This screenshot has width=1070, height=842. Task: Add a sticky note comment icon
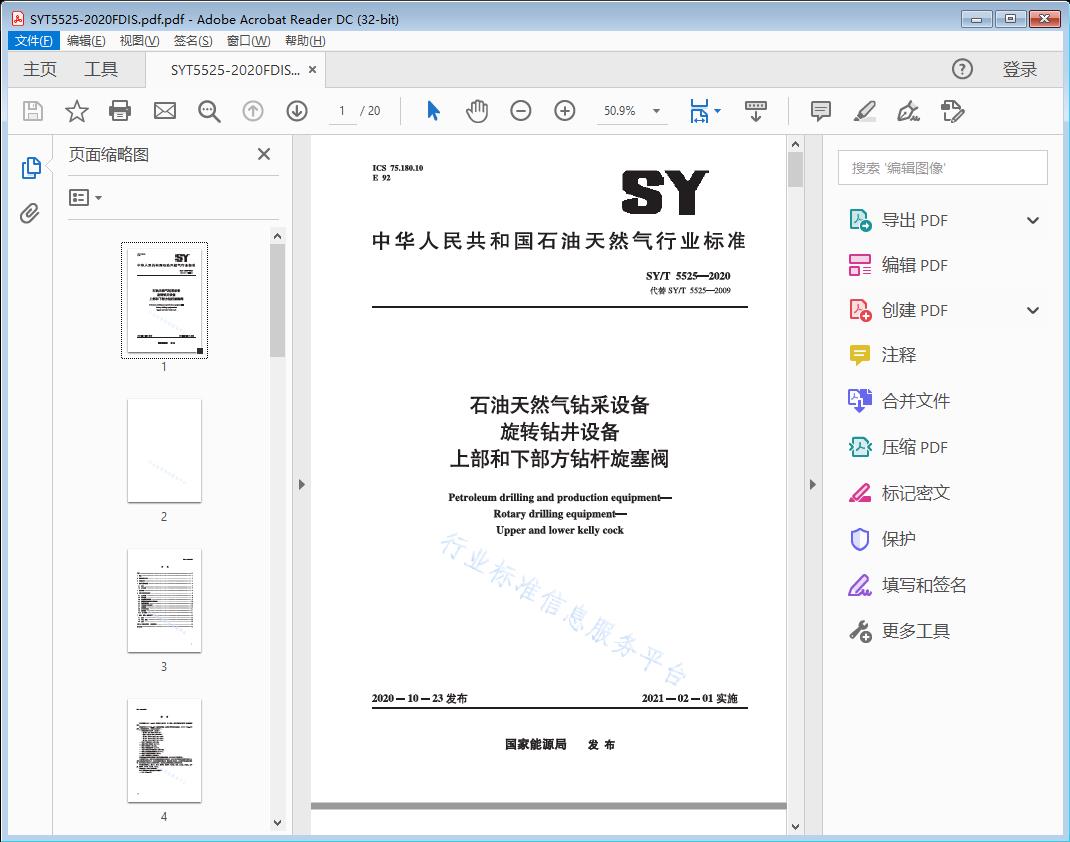[821, 111]
